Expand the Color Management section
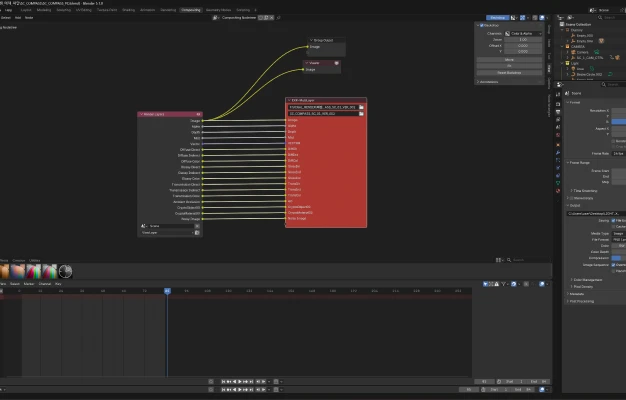The height and width of the screenshot is (400, 626). 587,280
